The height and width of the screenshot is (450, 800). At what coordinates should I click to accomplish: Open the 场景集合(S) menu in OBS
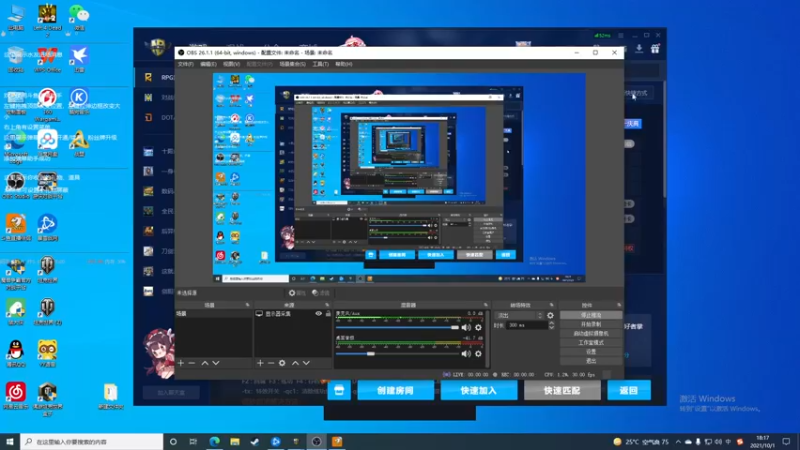(x=292, y=64)
